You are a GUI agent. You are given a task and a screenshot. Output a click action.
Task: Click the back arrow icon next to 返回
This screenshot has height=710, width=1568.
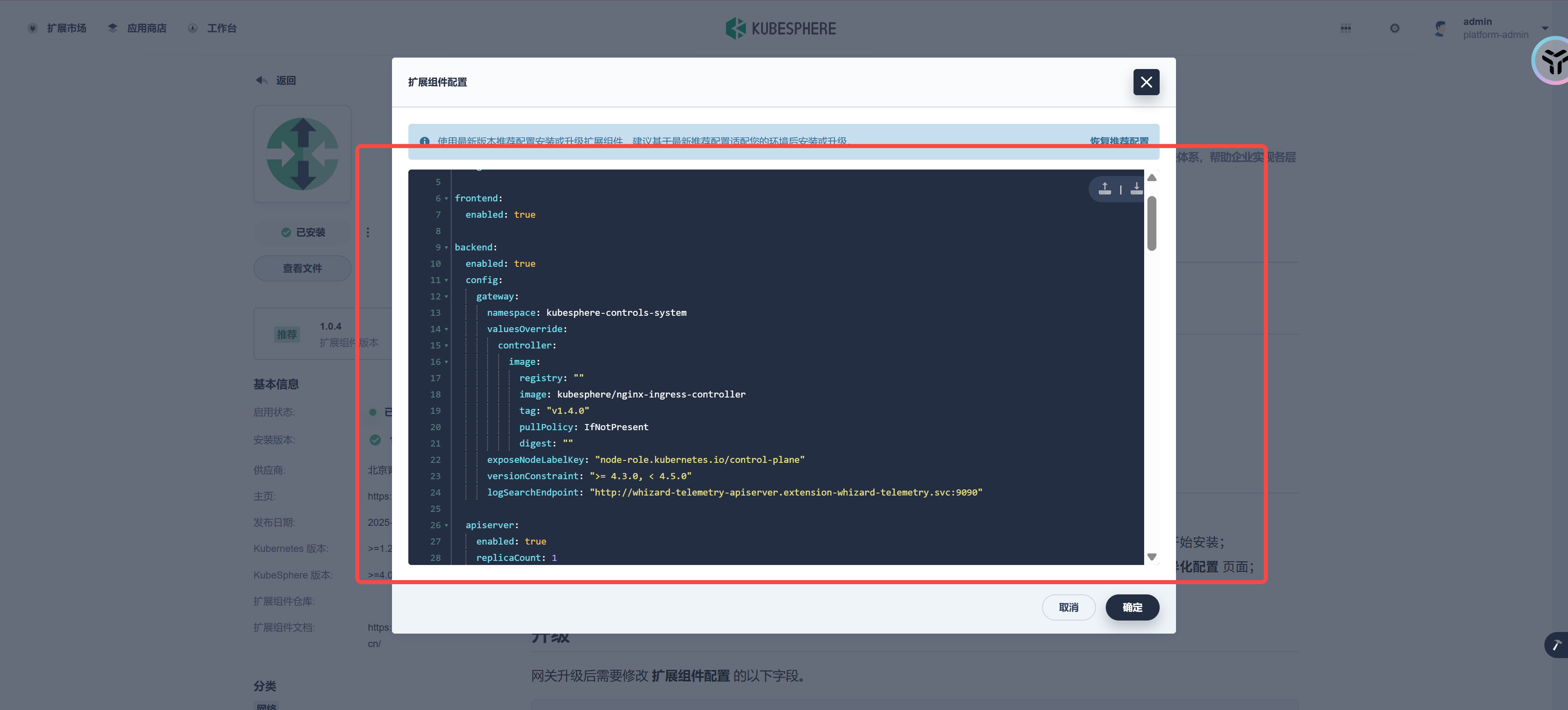click(262, 80)
